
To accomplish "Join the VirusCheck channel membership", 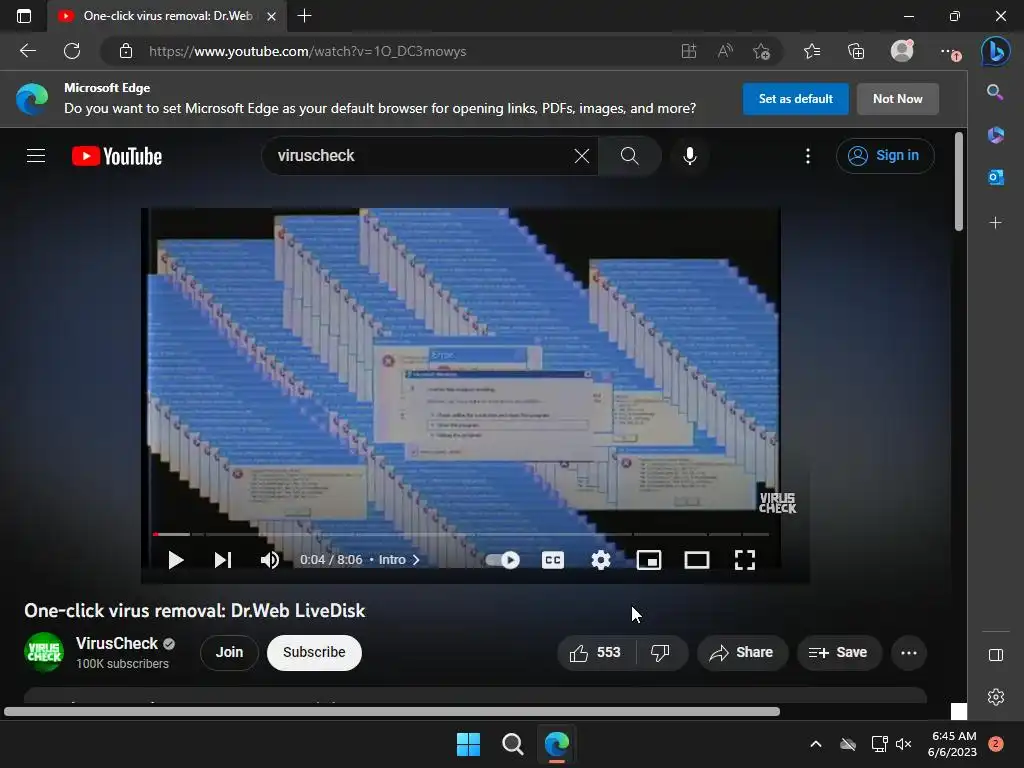I will click(x=229, y=652).
